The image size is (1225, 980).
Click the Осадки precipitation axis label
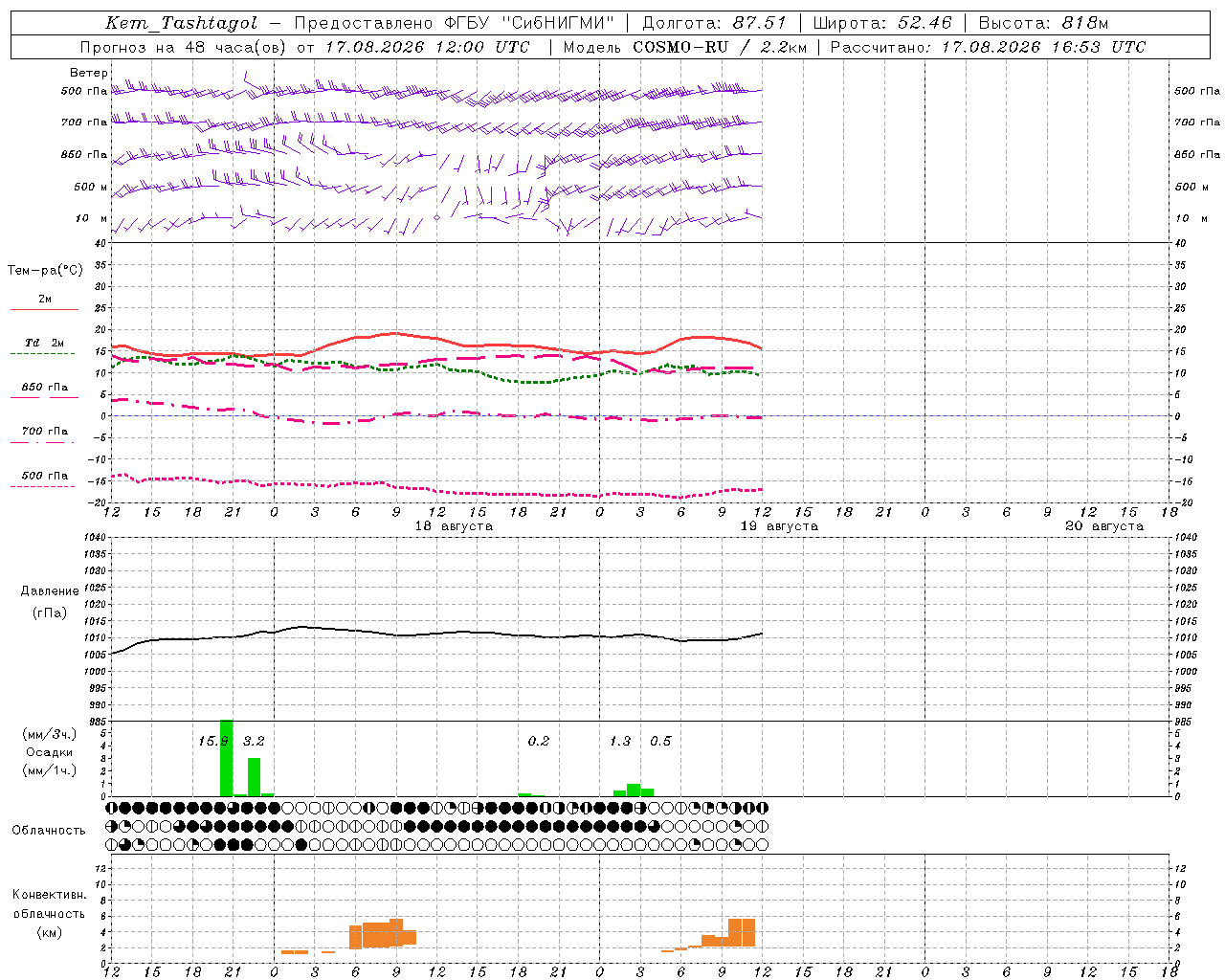click(49, 752)
